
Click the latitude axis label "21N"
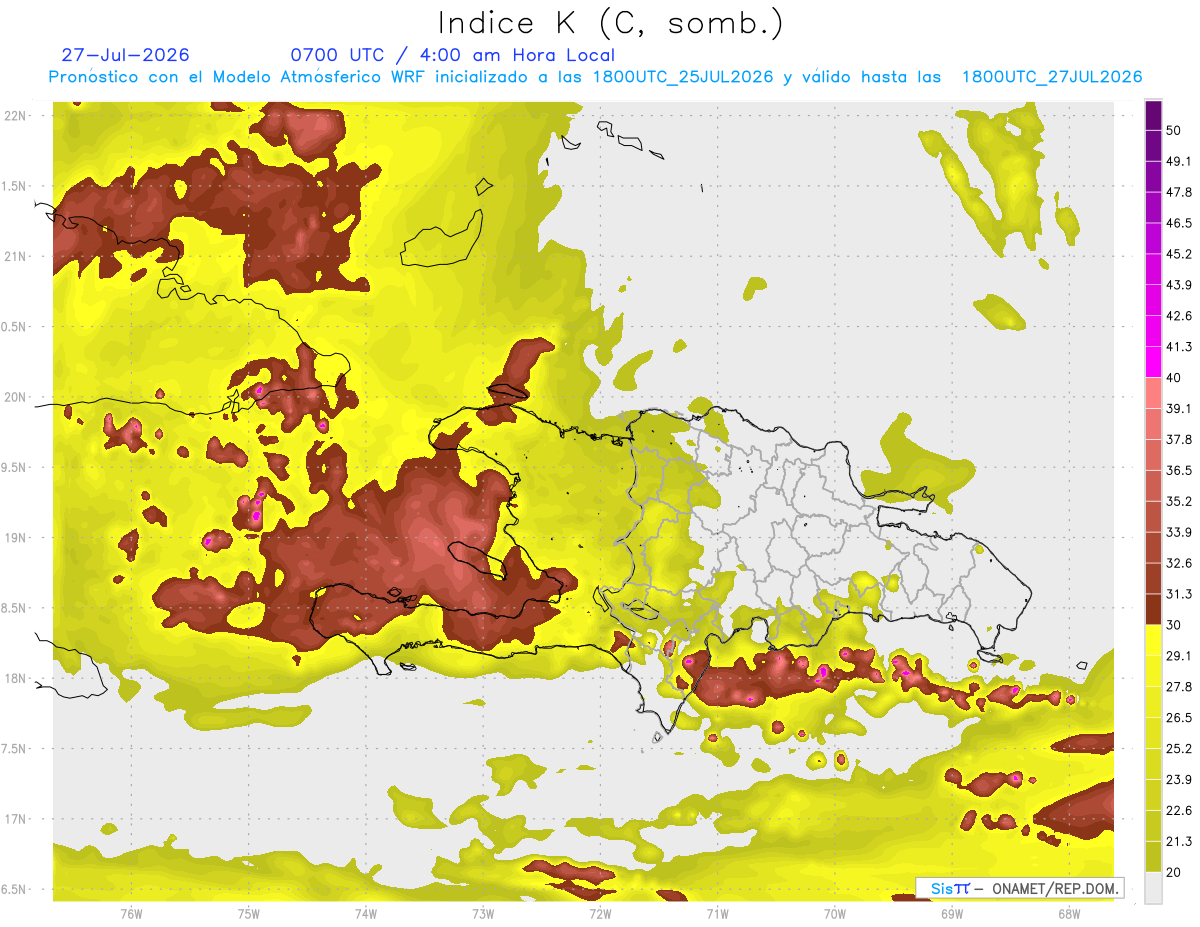pyautogui.click(x=16, y=257)
